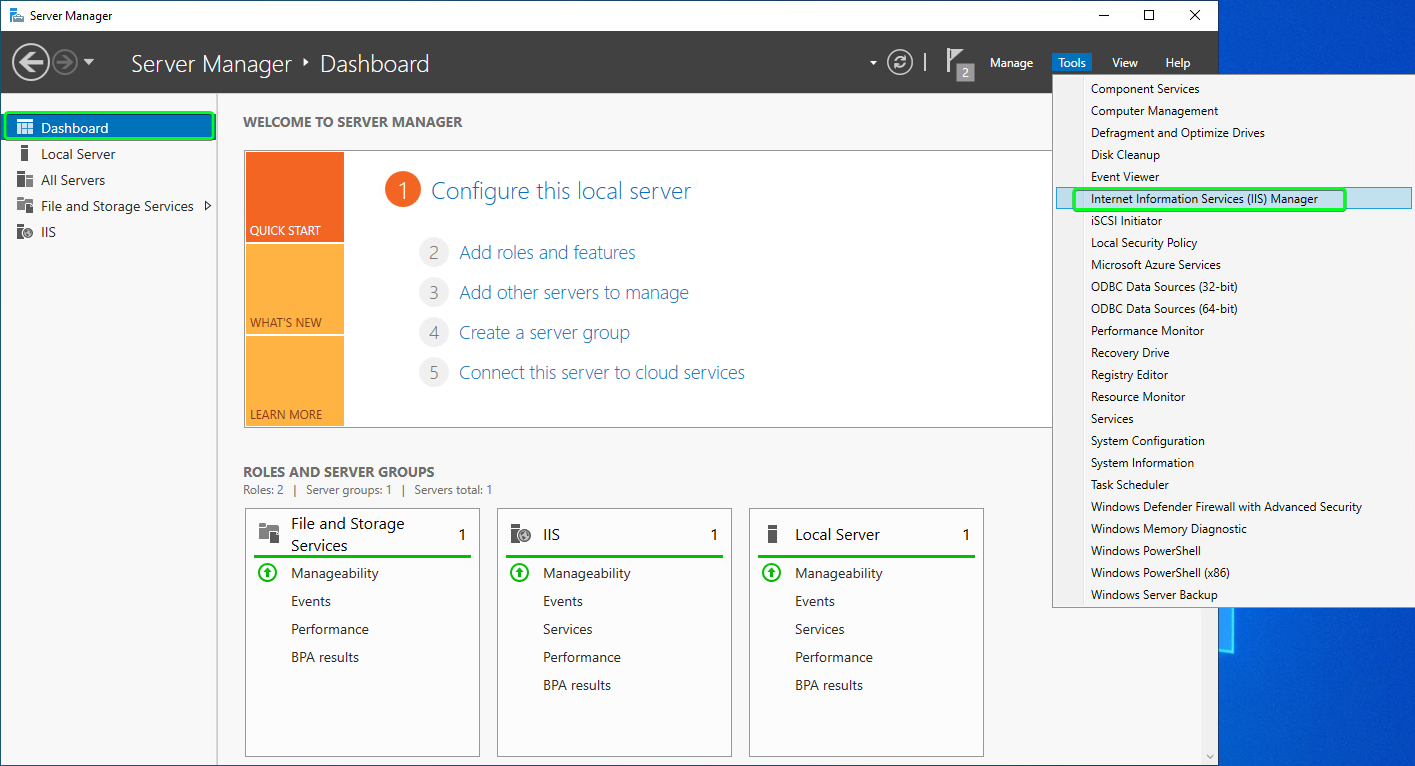1415x766 pixels.
Task: Click Manageability status icon in File and Storage tile
Action: point(267,573)
